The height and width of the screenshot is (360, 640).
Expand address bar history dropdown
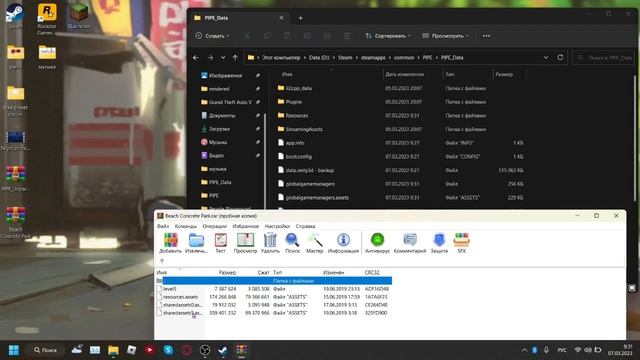[x=546, y=58]
